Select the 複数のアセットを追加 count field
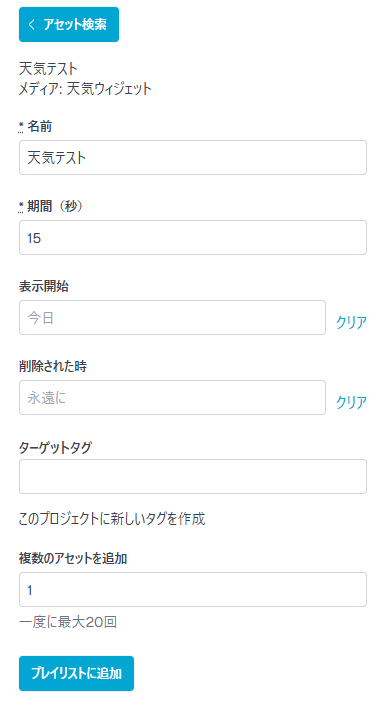392x718 pixels. pyautogui.click(x=193, y=590)
